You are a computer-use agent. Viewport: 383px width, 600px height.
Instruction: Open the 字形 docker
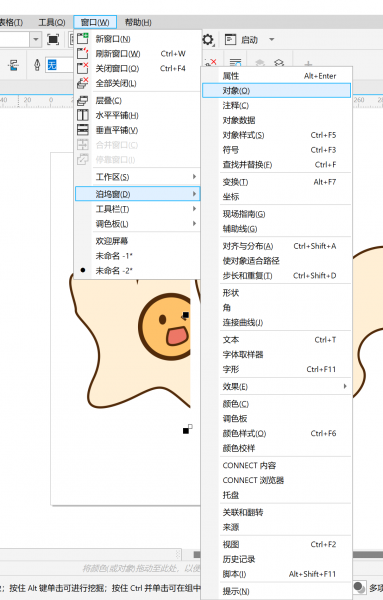point(276,369)
